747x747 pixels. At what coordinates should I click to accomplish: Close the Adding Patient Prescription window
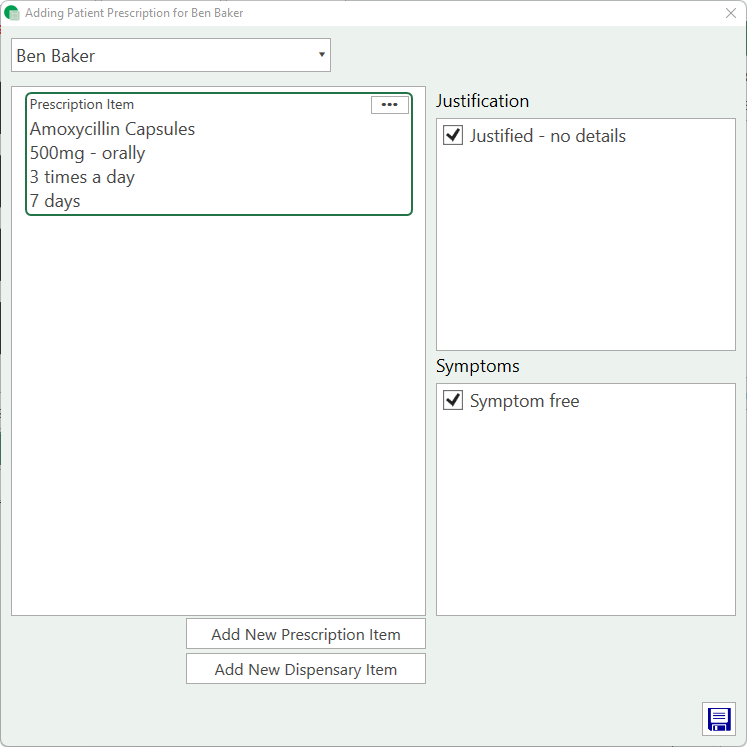point(730,13)
